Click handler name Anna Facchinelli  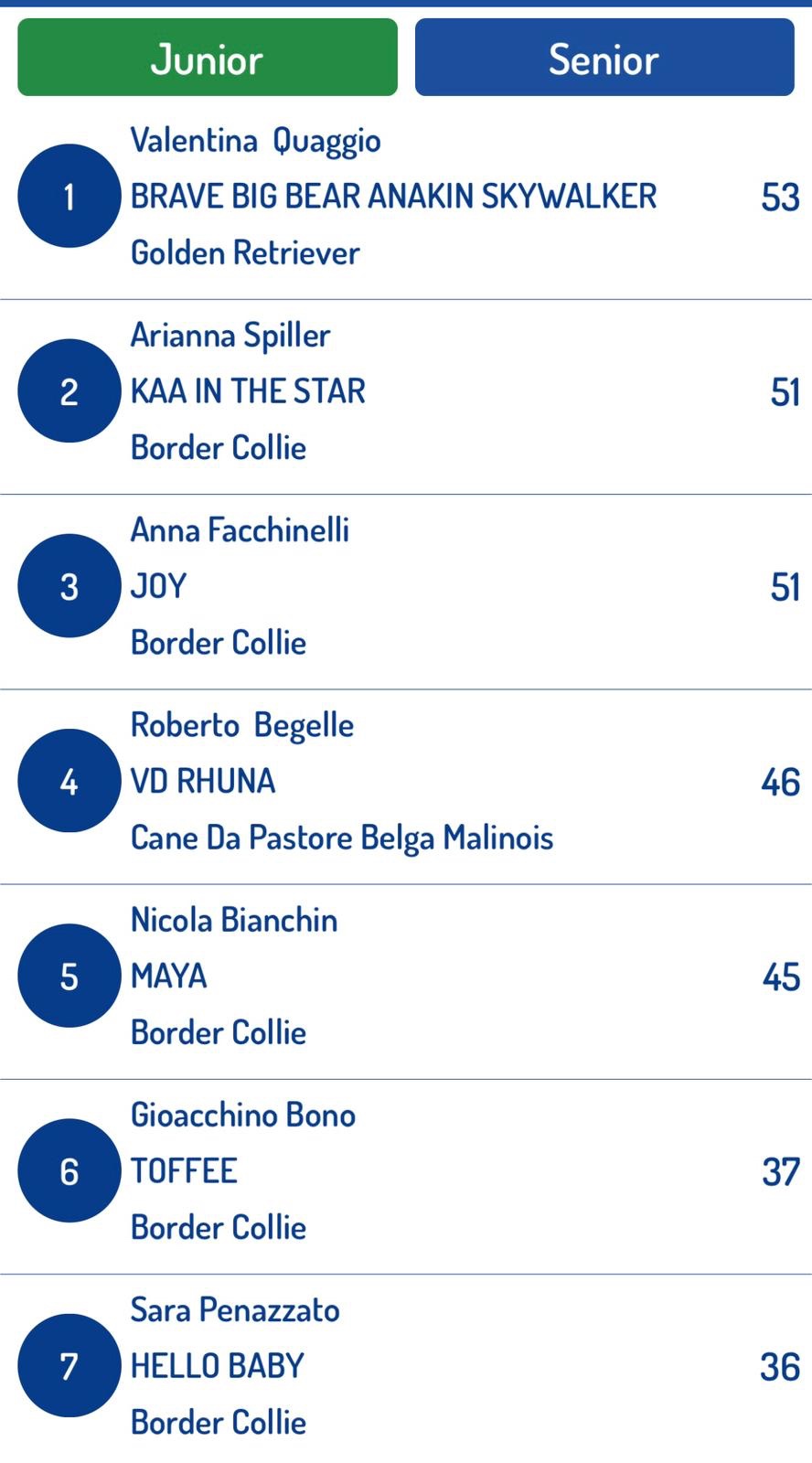pyautogui.click(x=240, y=530)
